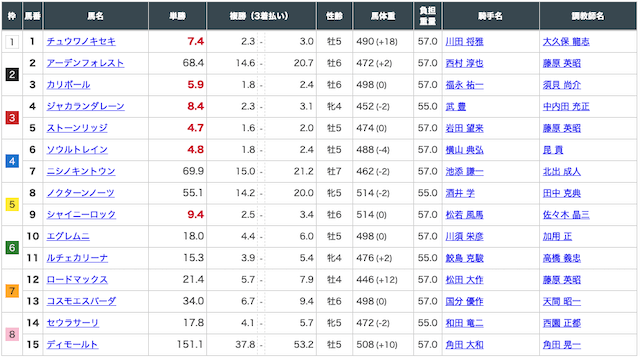Screen dimensions: 640x360
Task: Click the yellow bracket 5 badge
Action: (x=12, y=204)
